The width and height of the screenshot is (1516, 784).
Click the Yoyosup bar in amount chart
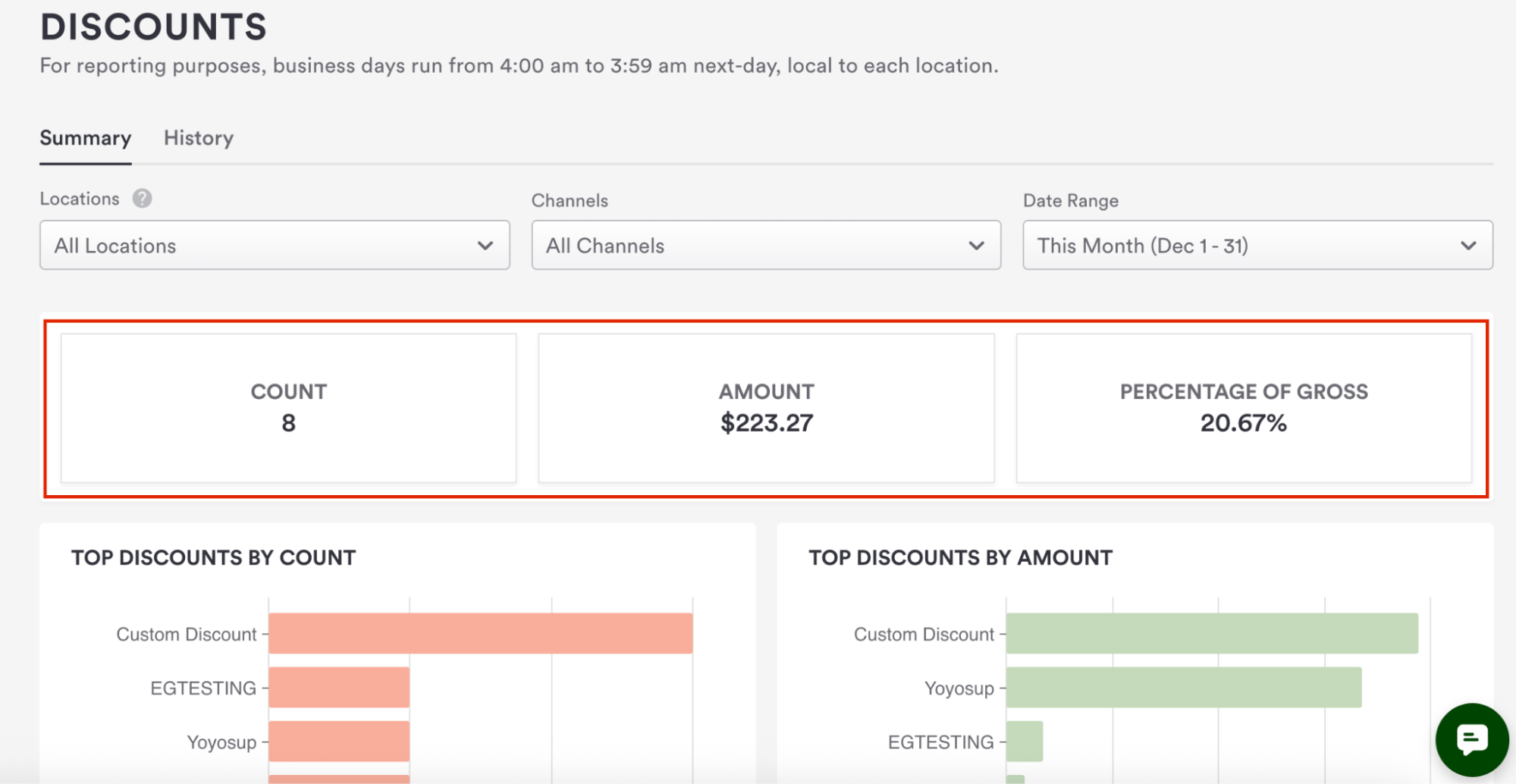pos(1183,688)
